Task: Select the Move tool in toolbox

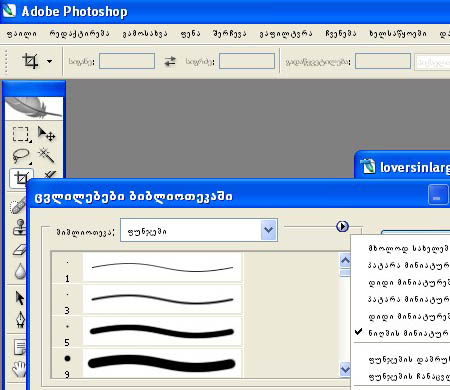Action: [46, 134]
